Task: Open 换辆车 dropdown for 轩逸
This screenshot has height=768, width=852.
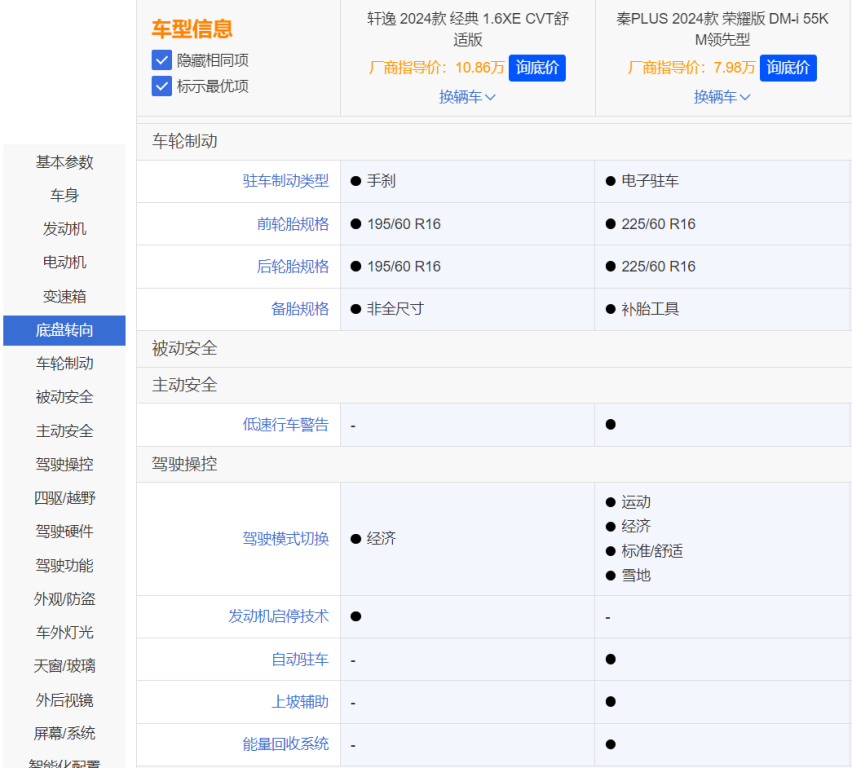Action: pos(467,97)
